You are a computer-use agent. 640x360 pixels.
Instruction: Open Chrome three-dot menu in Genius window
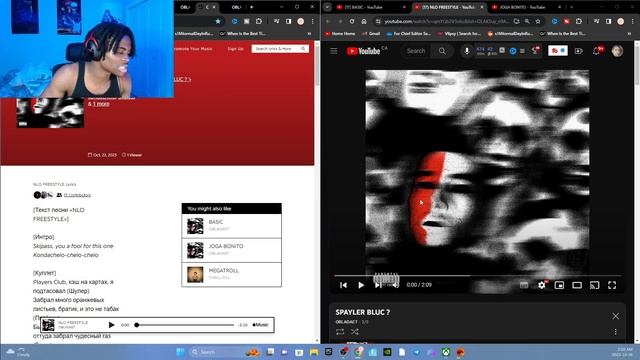click(x=313, y=21)
